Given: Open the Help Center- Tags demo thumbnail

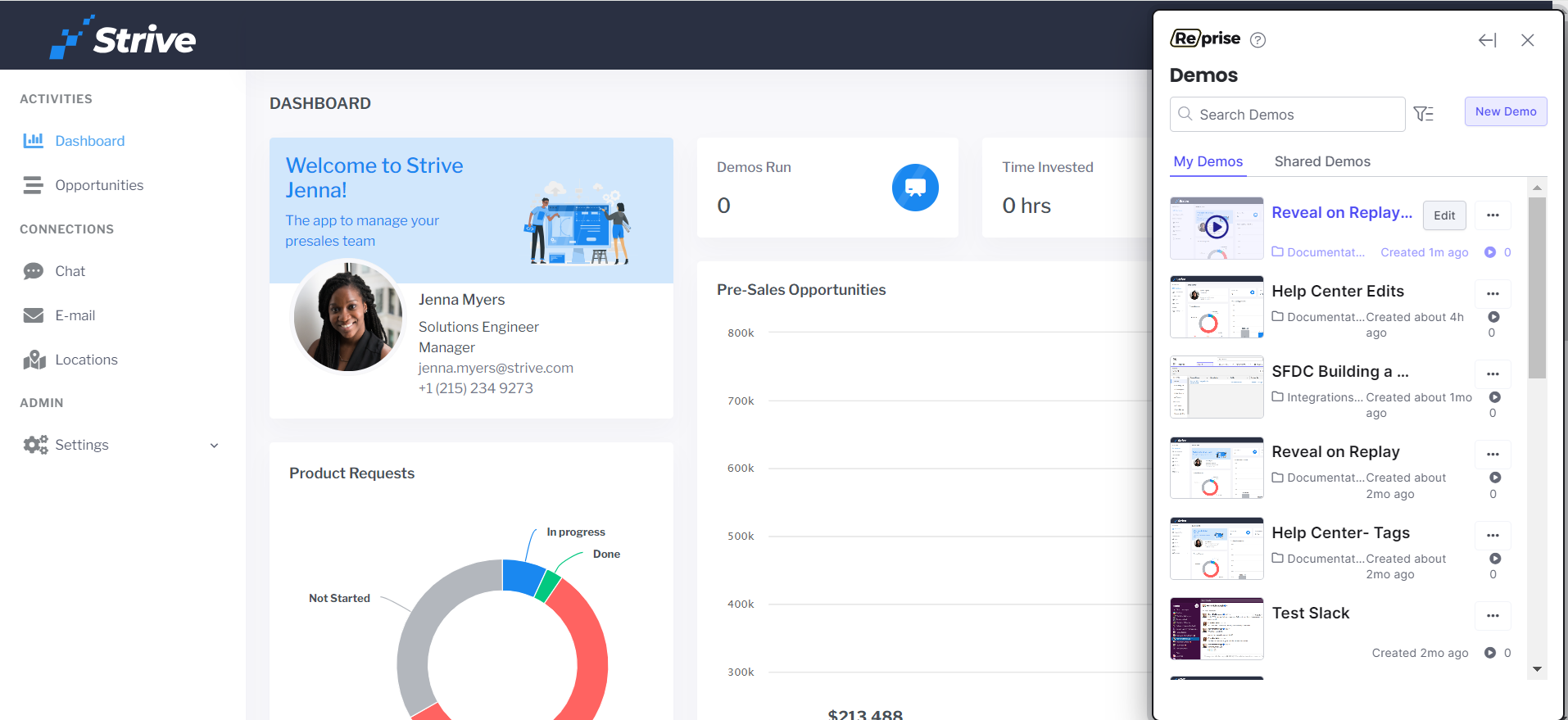Looking at the screenshot, I should [x=1217, y=549].
